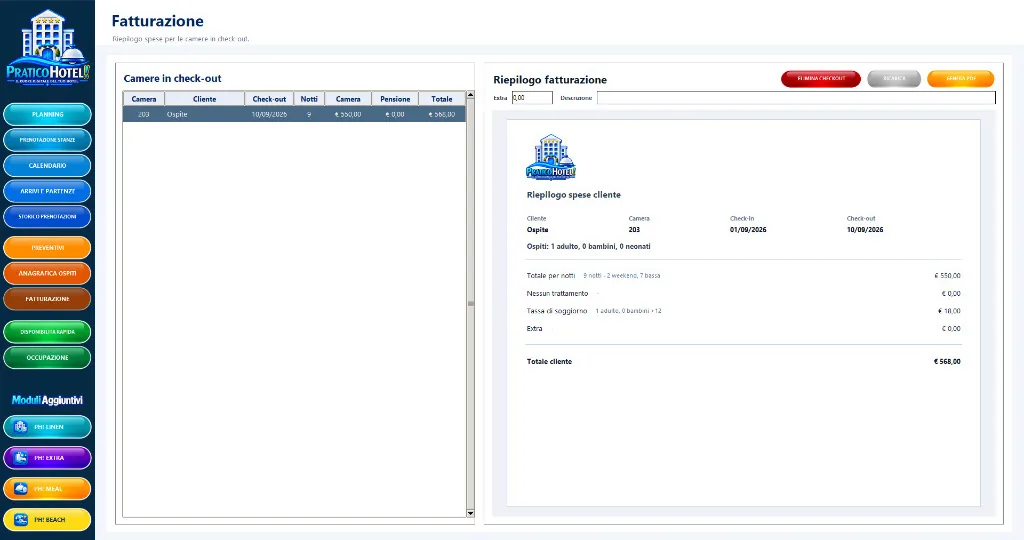Select room 203 in the check-out table
1024x540 pixels.
[294, 114]
